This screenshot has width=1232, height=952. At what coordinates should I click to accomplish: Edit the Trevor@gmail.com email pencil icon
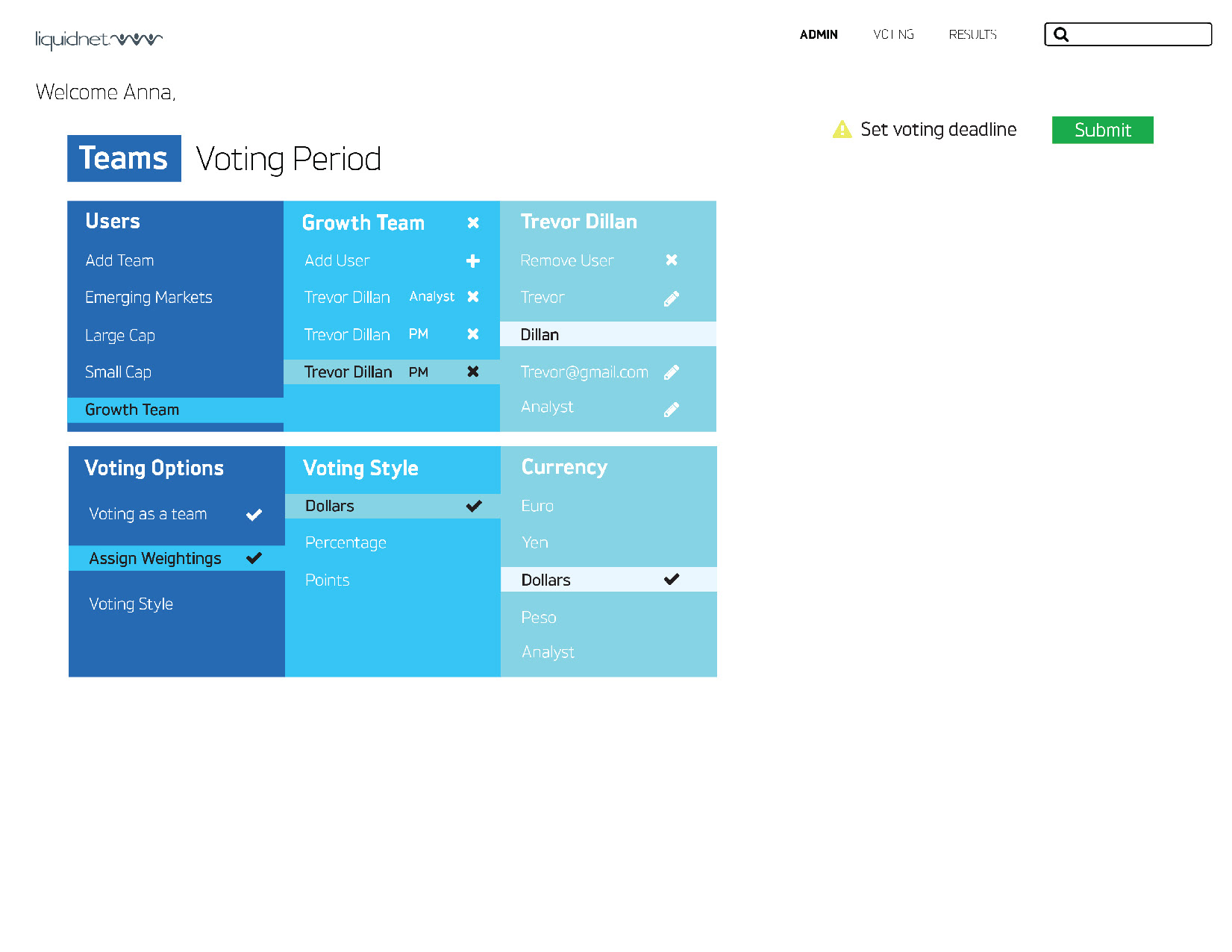tap(672, 372)
